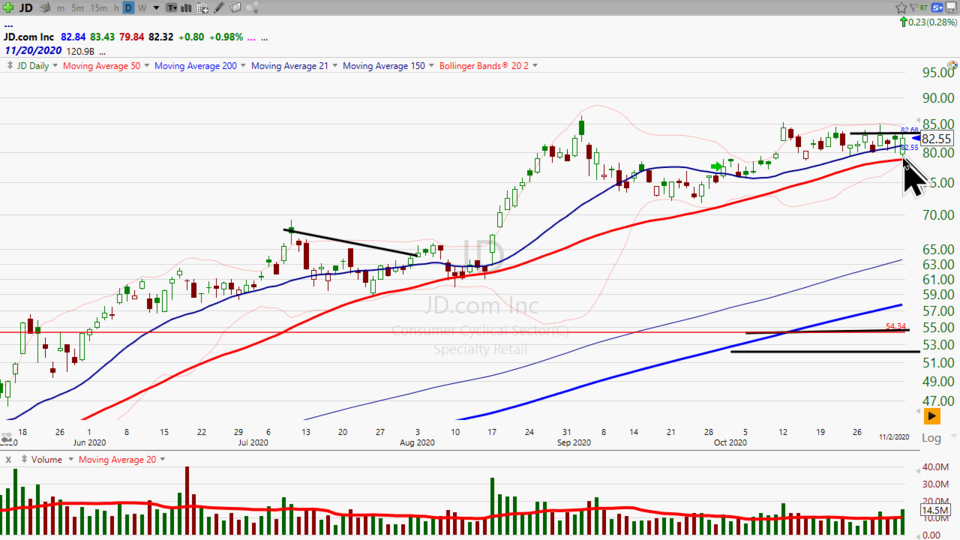The image size is (960, 540).
Task: Click the pane reorder arrows beside JD Daily
Action: pos(10,66)
